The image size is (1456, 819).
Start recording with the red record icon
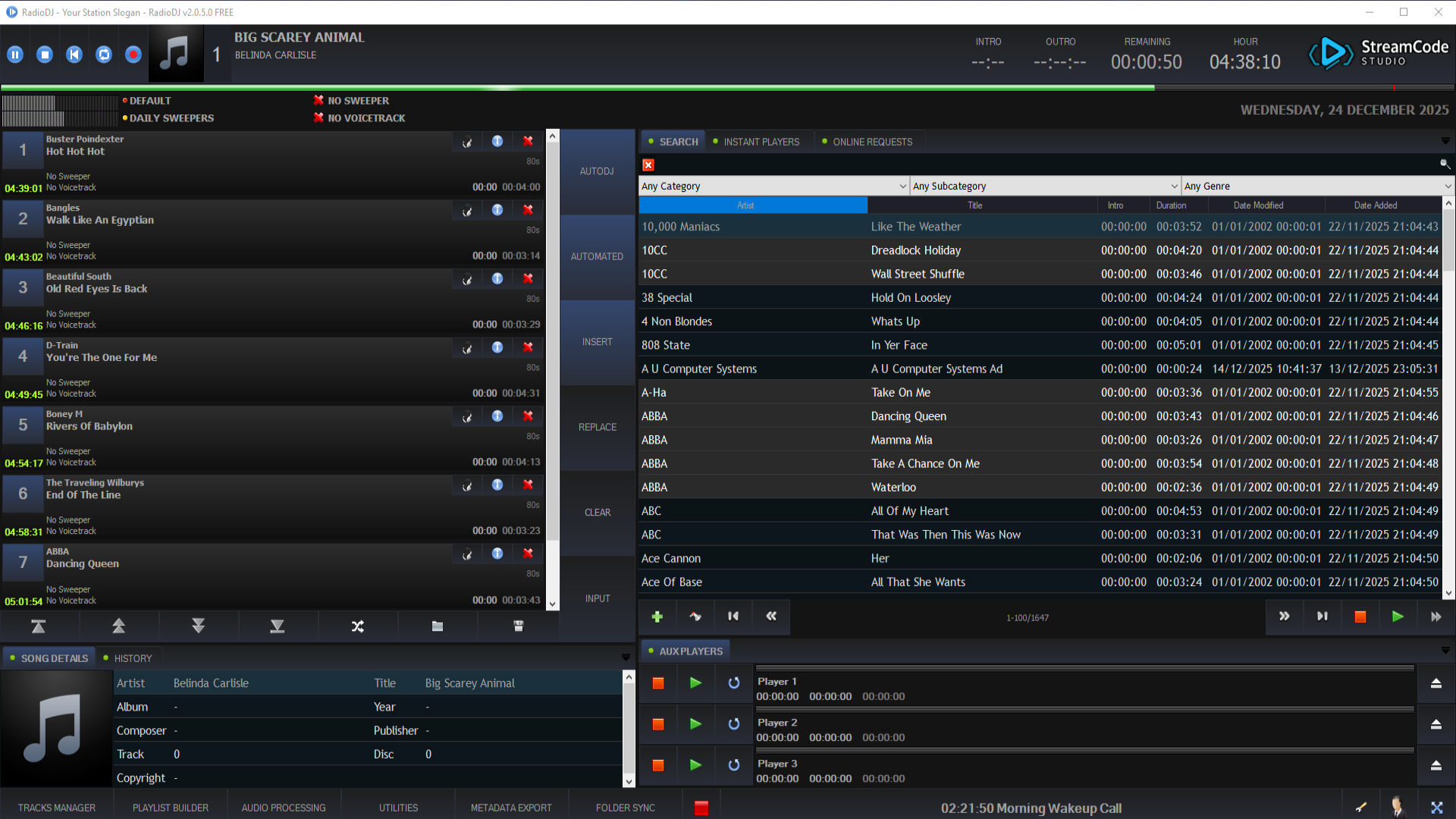coord(133,54)
